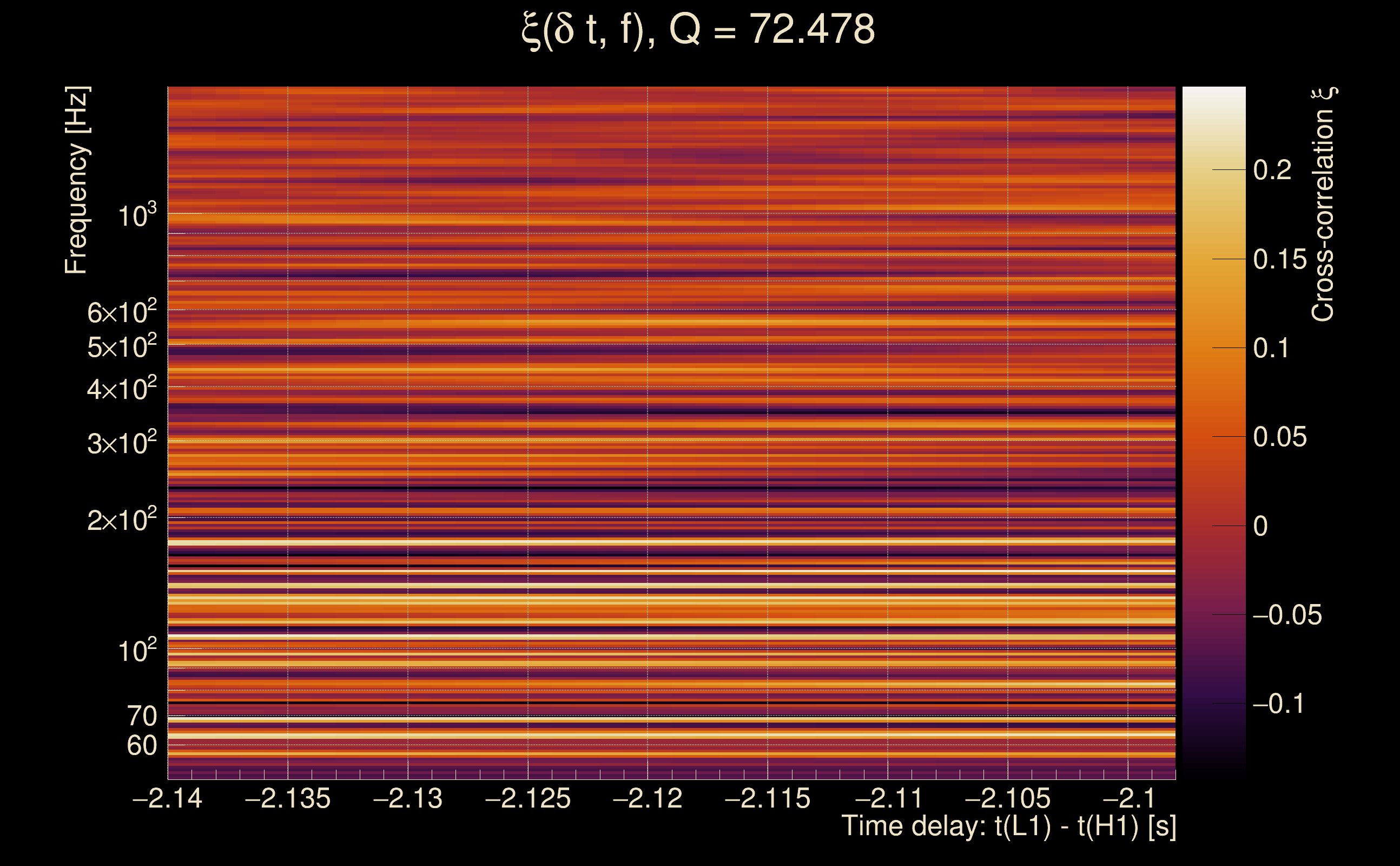Click the colorbar tick label 0.05

click(1280, 437)
